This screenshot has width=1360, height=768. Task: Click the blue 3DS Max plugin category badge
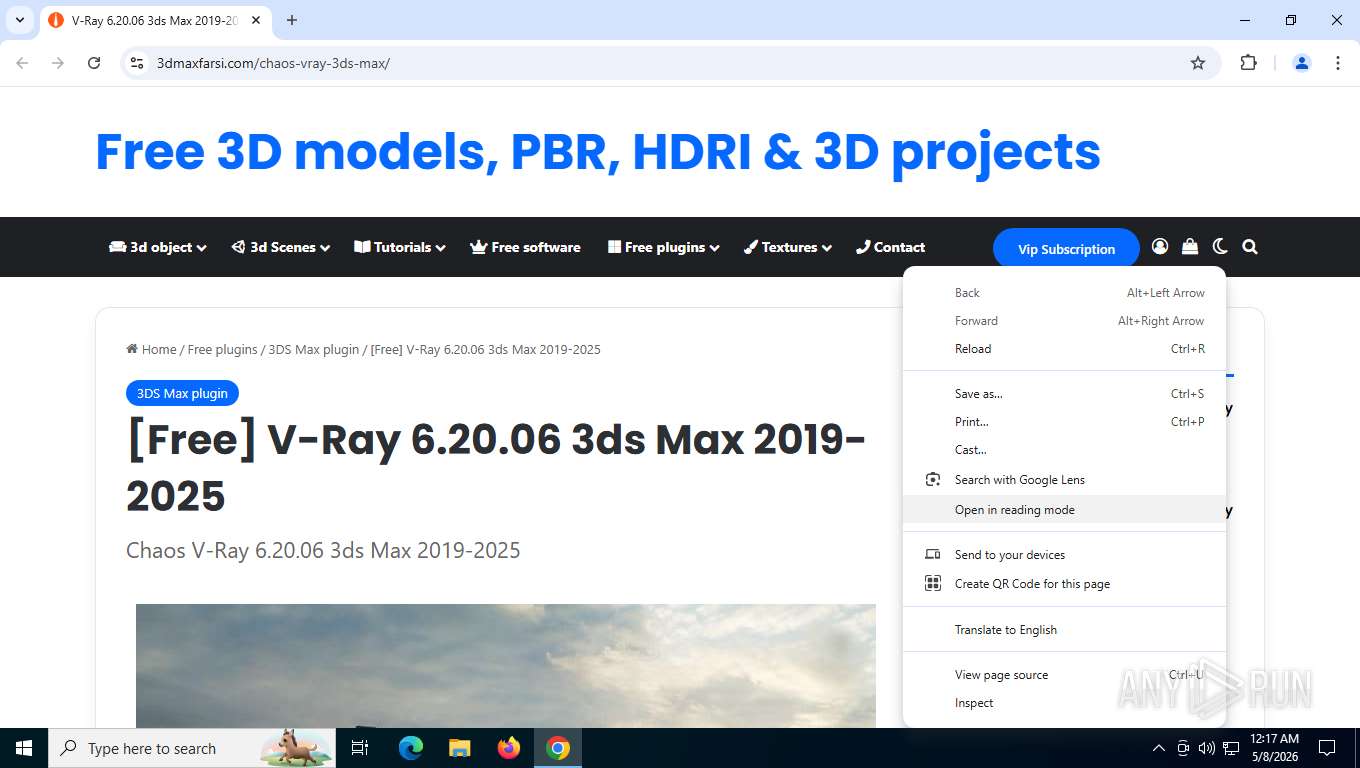pyautogui.click(x=182, y=393)
